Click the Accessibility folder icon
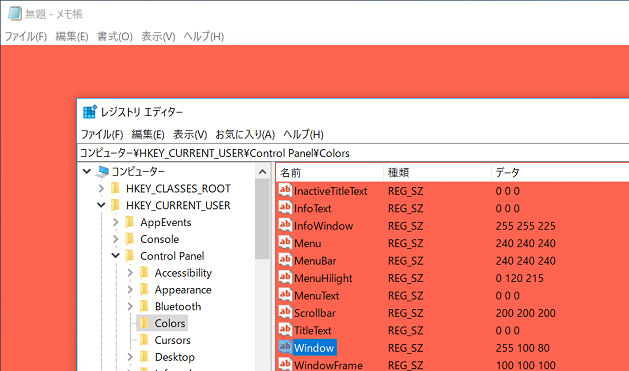The height and width of the screenshot is (371, 629). (144, 273)
